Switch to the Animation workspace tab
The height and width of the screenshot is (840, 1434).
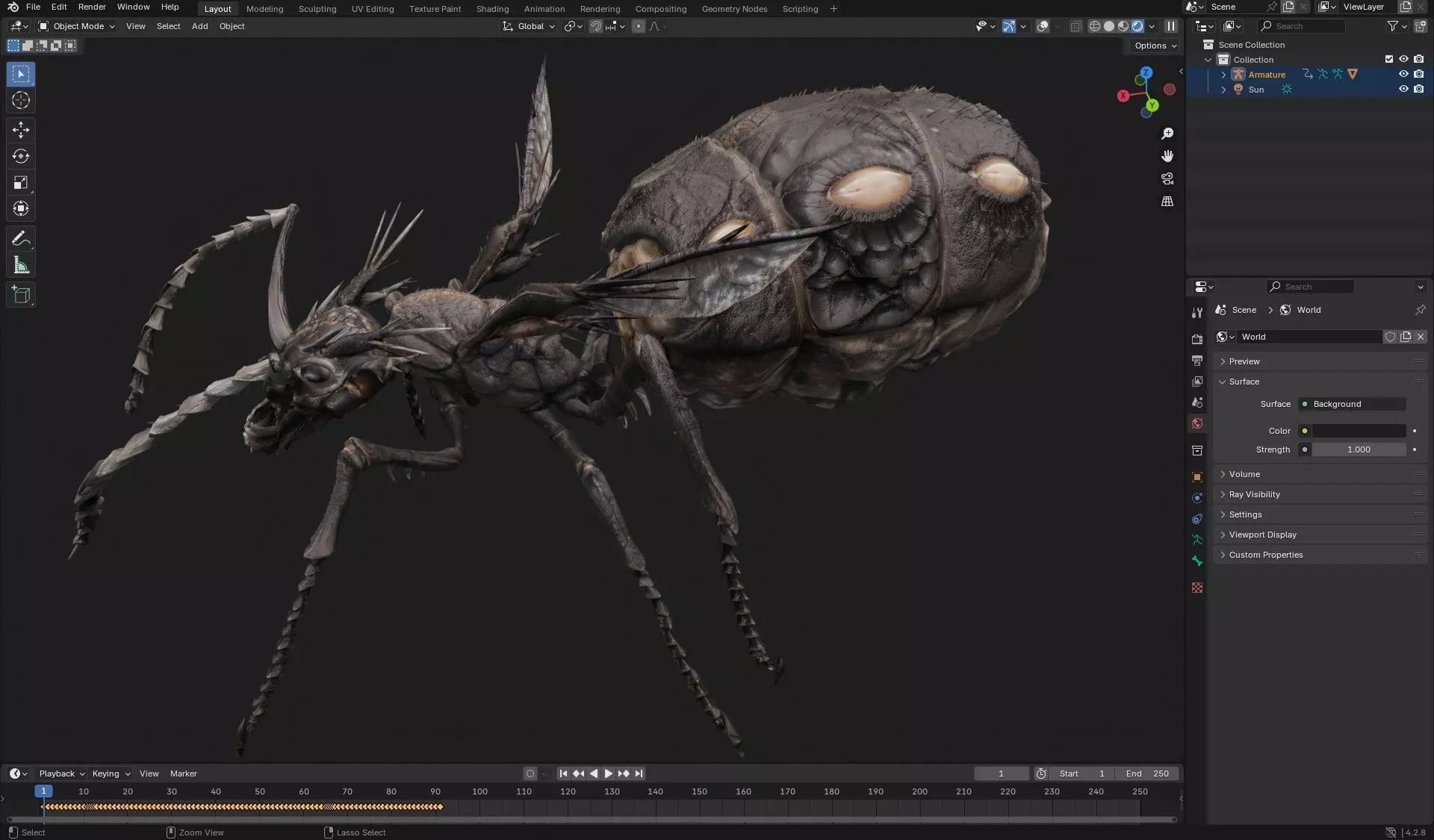[x=544, y=9]
